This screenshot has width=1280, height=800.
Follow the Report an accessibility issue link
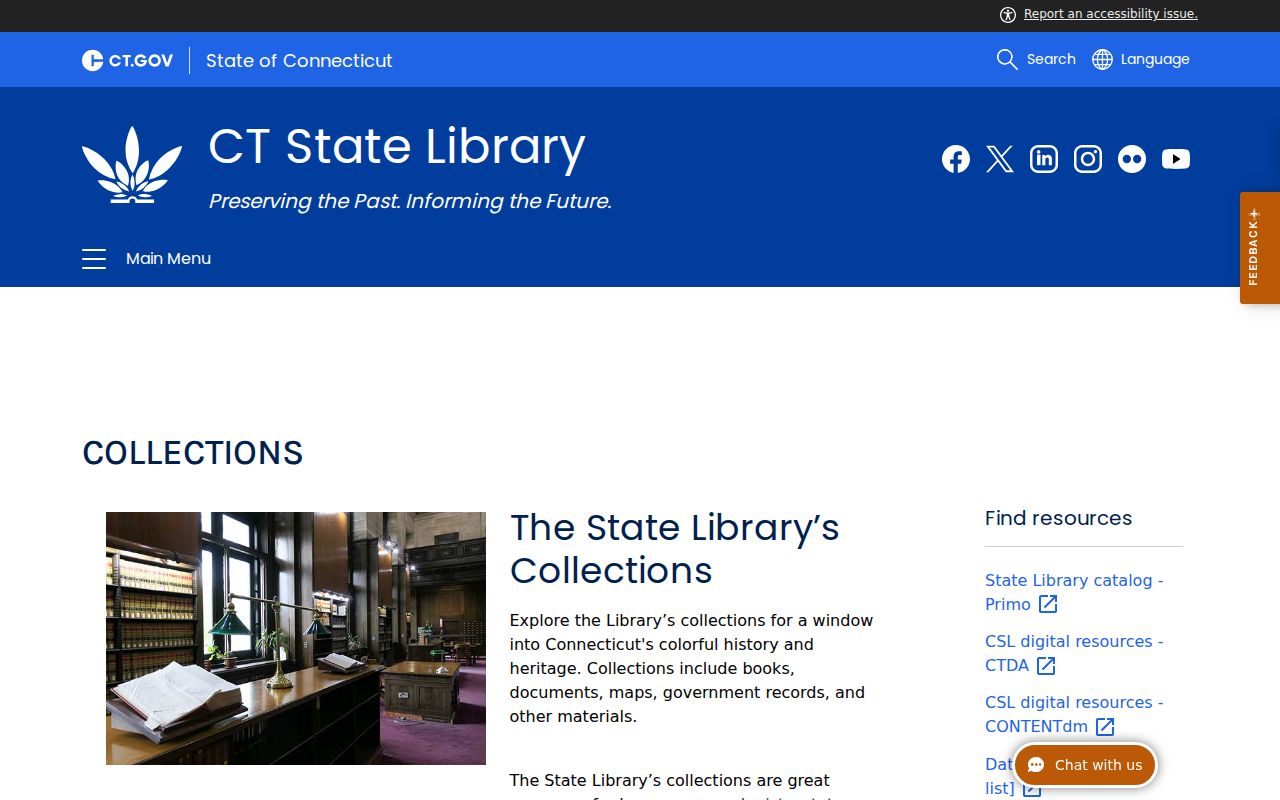coord(1110,14)
